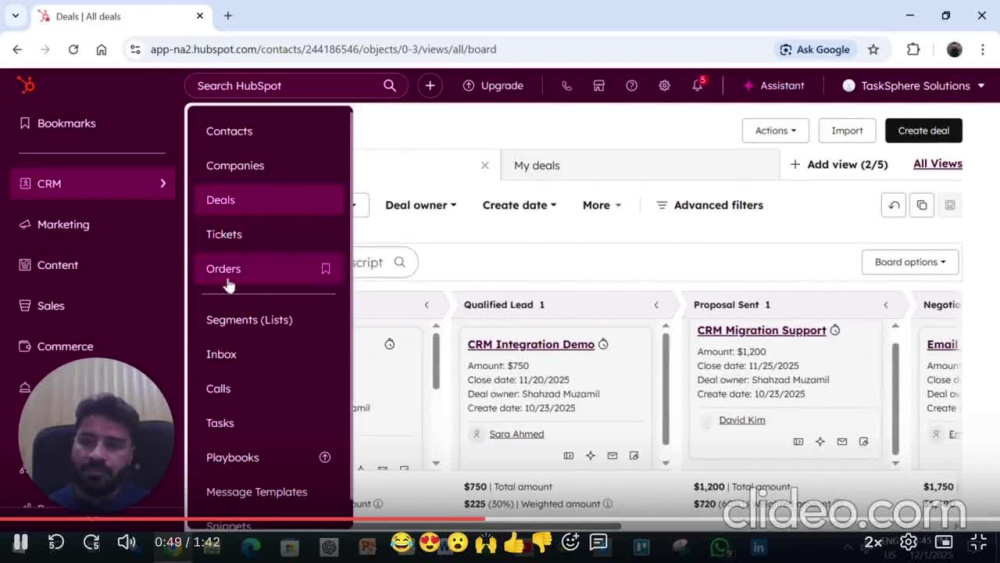Open the marketplace storefront icon

[599, 85]
